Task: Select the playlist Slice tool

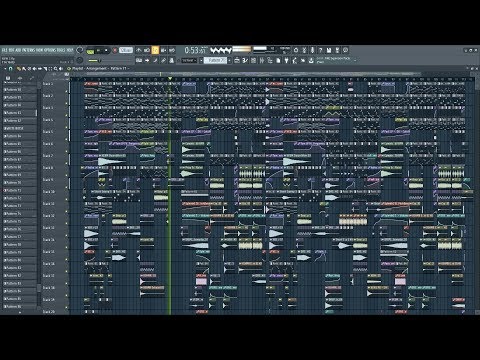Action: tap(45, 68)
